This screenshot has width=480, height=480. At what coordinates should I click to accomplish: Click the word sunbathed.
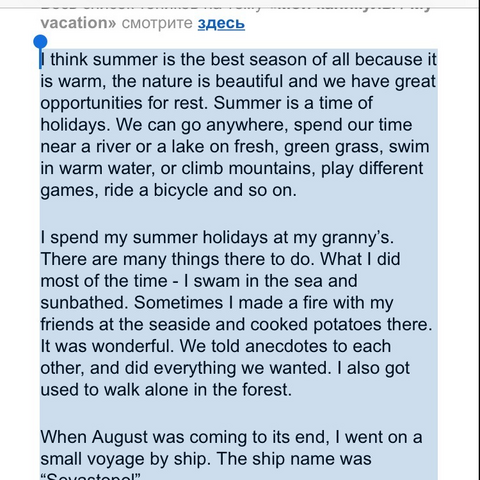(84, 303)
